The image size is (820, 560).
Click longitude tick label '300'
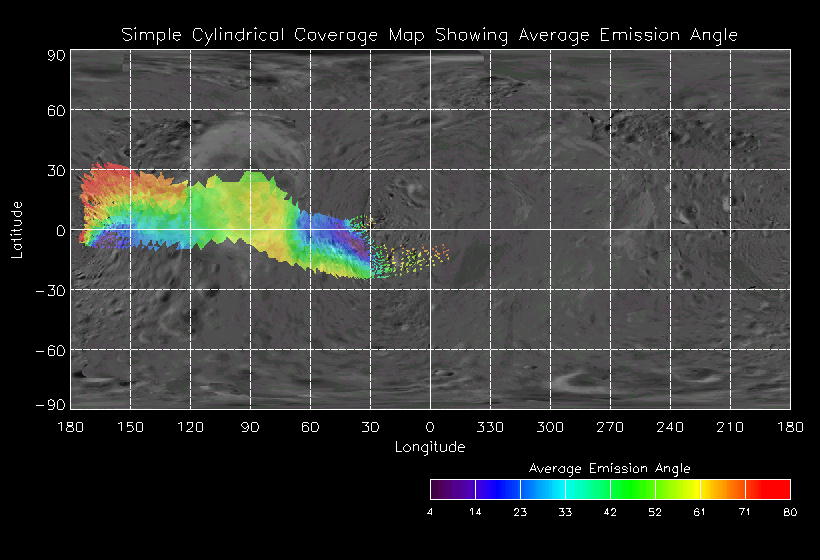tap(550, 427)
